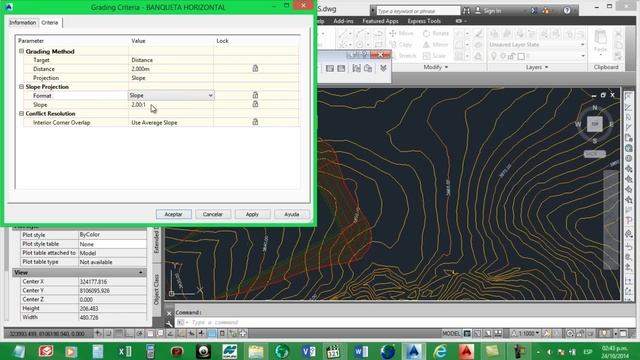This screenshot has width=640, height=360.
Task: Type in the keyword search box
Action: coord(418,11)
